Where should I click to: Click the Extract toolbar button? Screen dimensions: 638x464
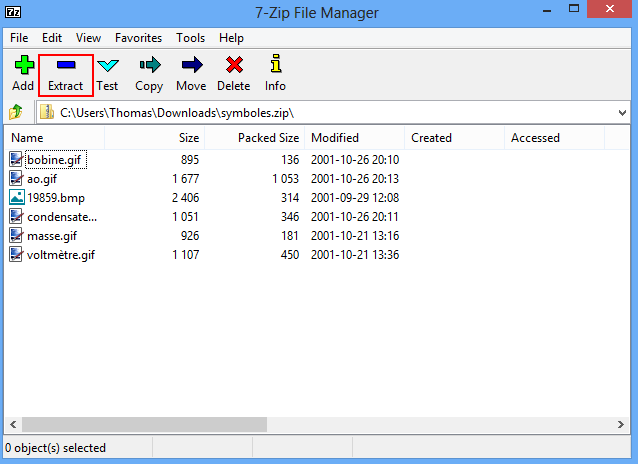click(66, 75)
